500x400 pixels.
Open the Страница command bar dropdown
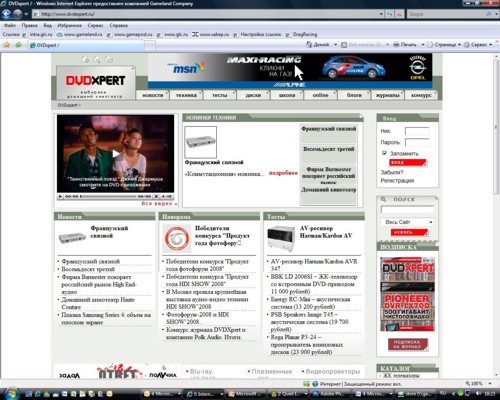pos(444,45)
